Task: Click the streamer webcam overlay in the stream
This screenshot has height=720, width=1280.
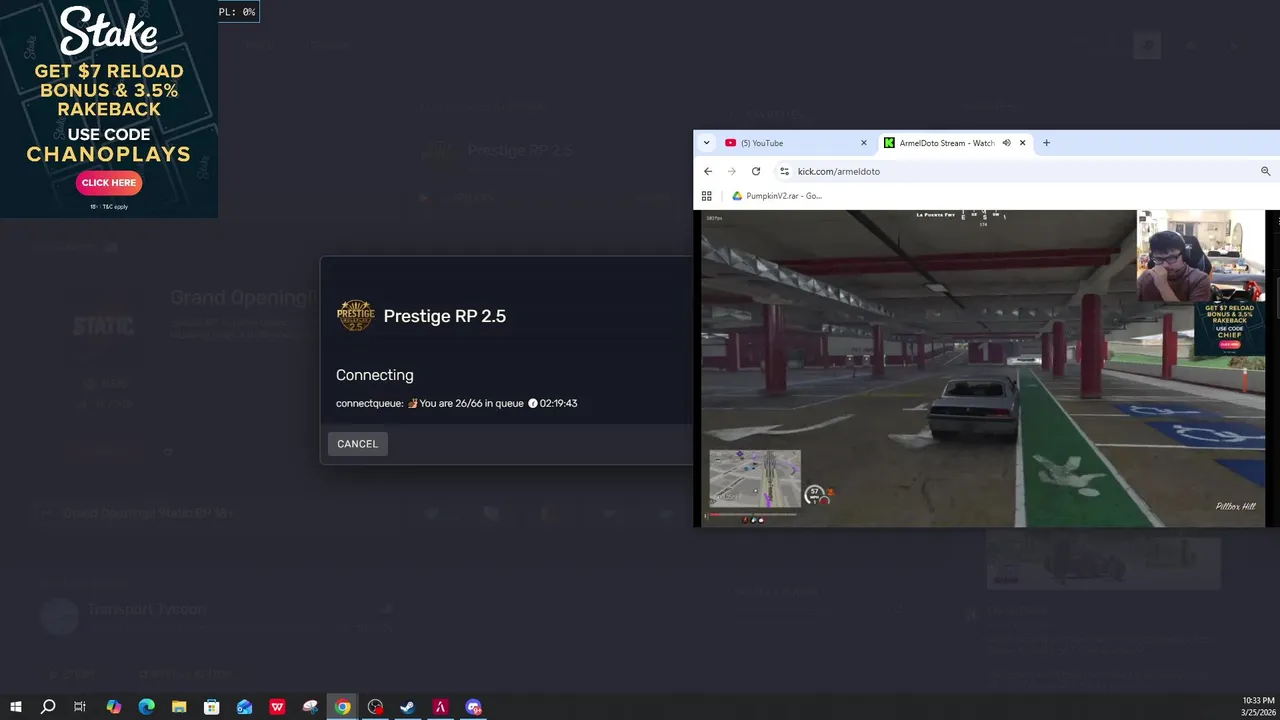Action: (1201, 255)
